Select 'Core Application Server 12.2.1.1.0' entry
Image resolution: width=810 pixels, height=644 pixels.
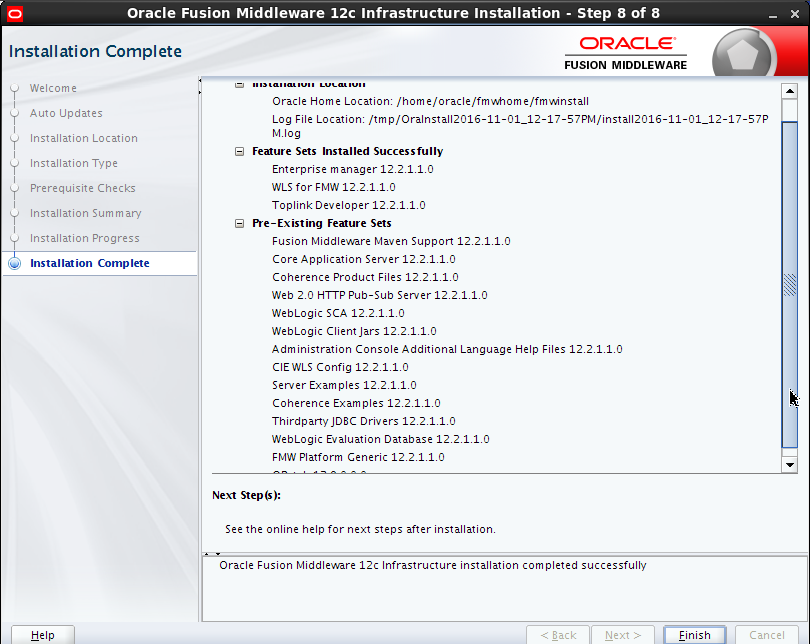tap(364, 259)
